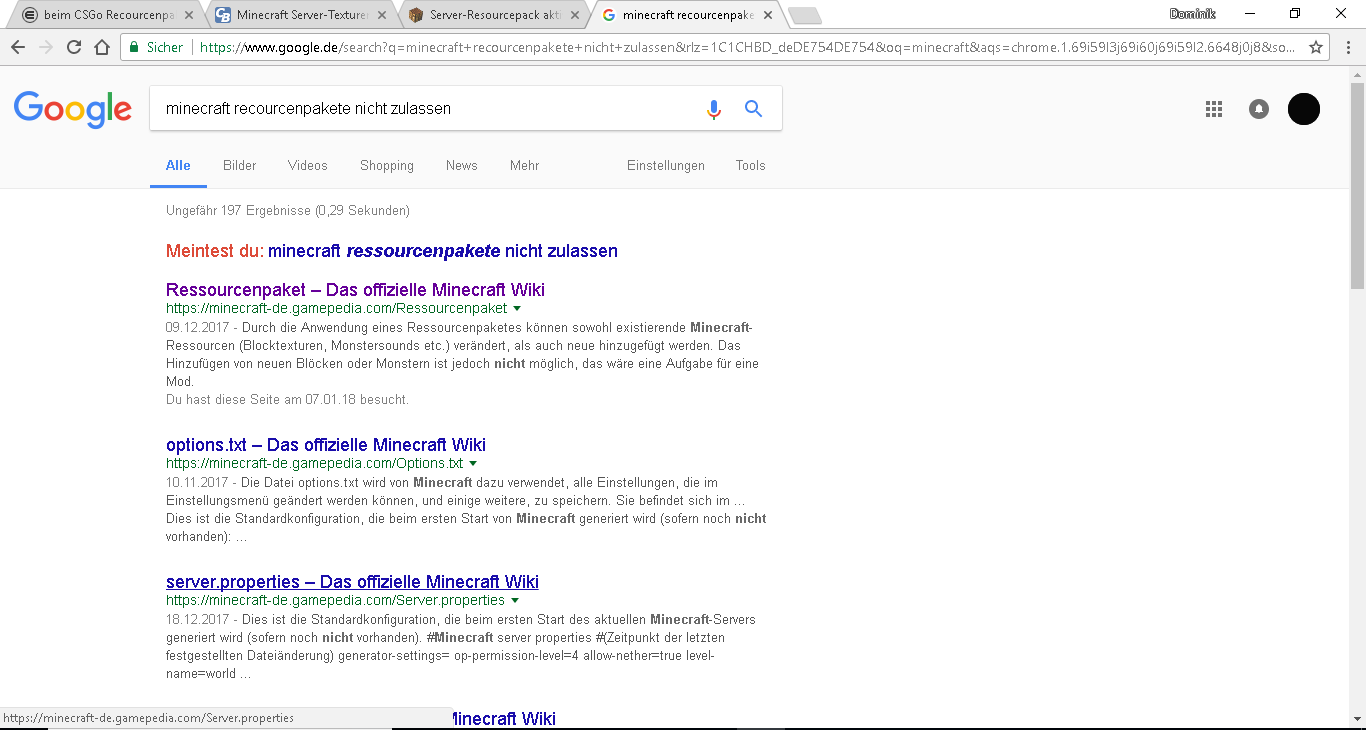Open the Google account avatar
The image size is (1366, 730).
(x=1304, y=109)
